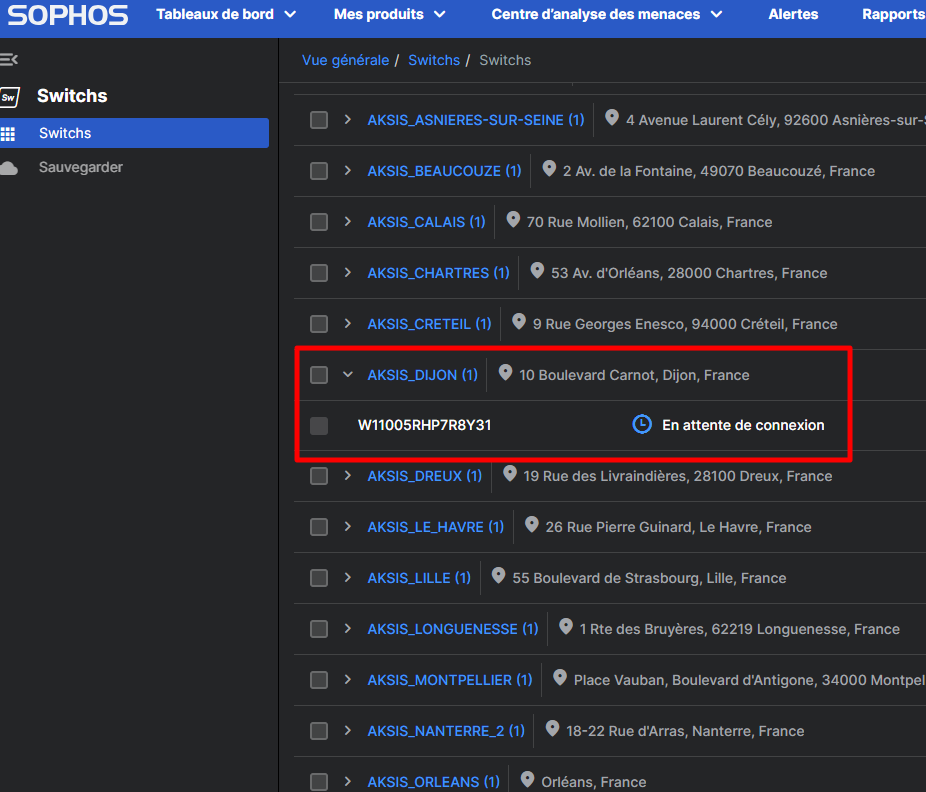Open the Alertes menu item

click(x=793, y=14)
